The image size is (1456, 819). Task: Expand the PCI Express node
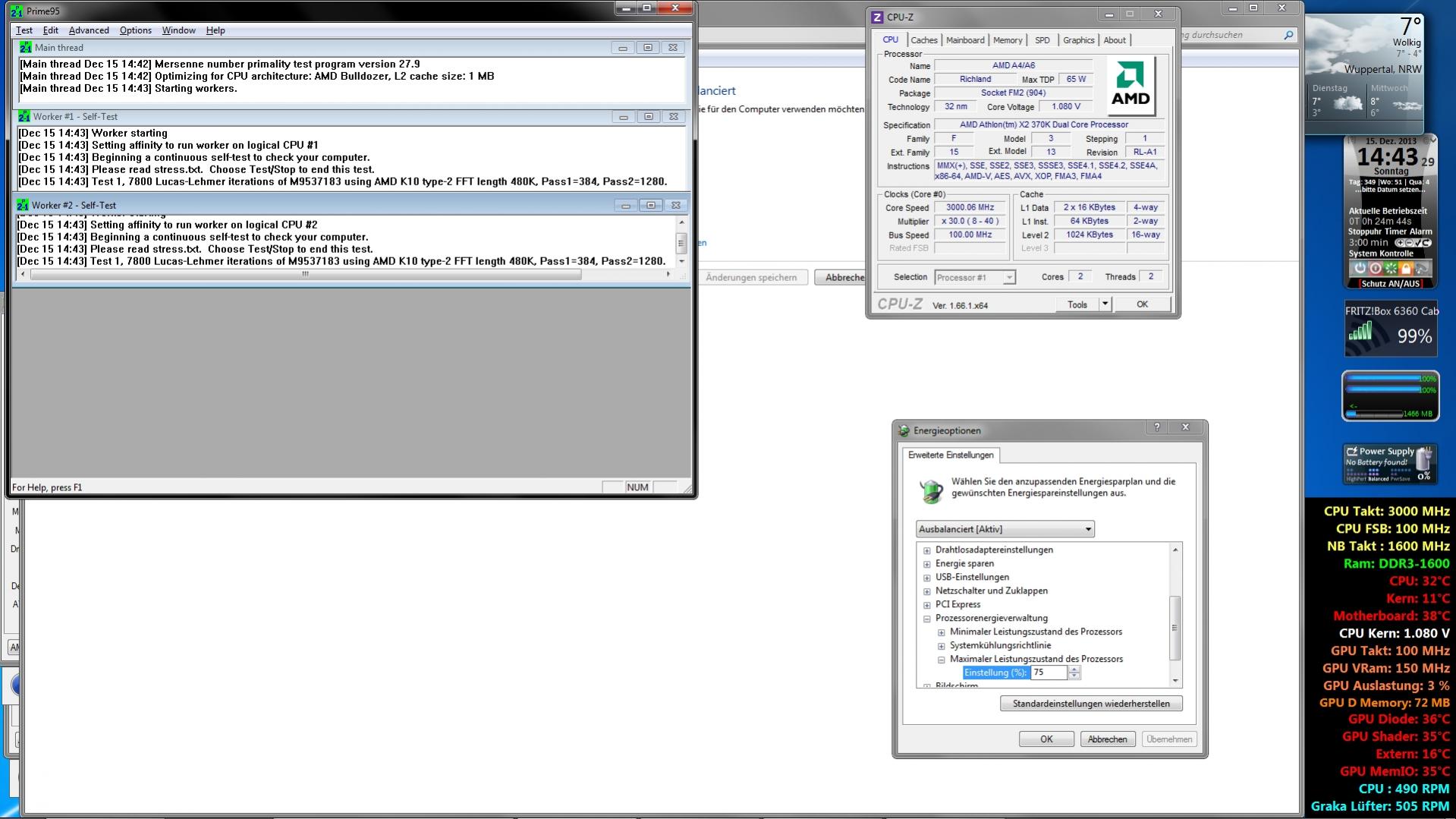coord(926,605)
